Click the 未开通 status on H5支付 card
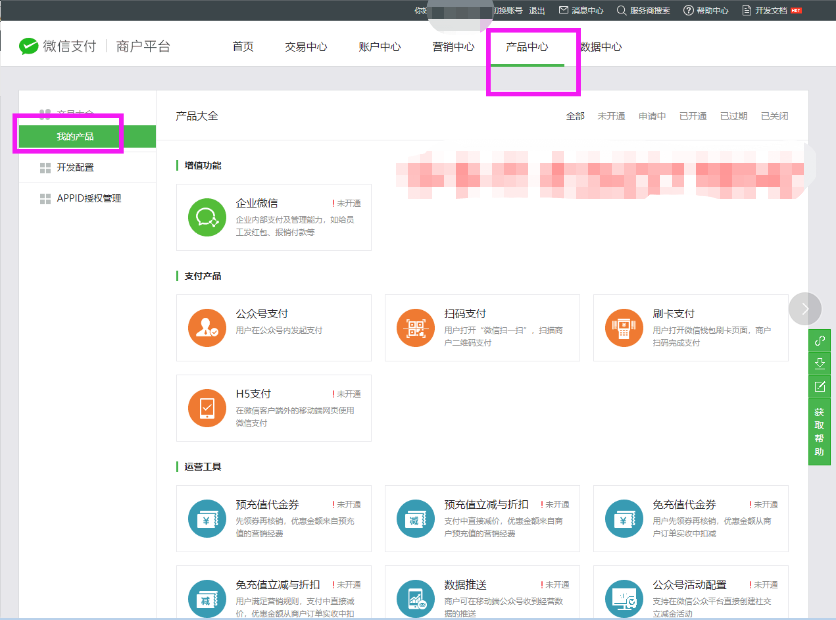This screenshot has width=836, height=620. (347, 394)
